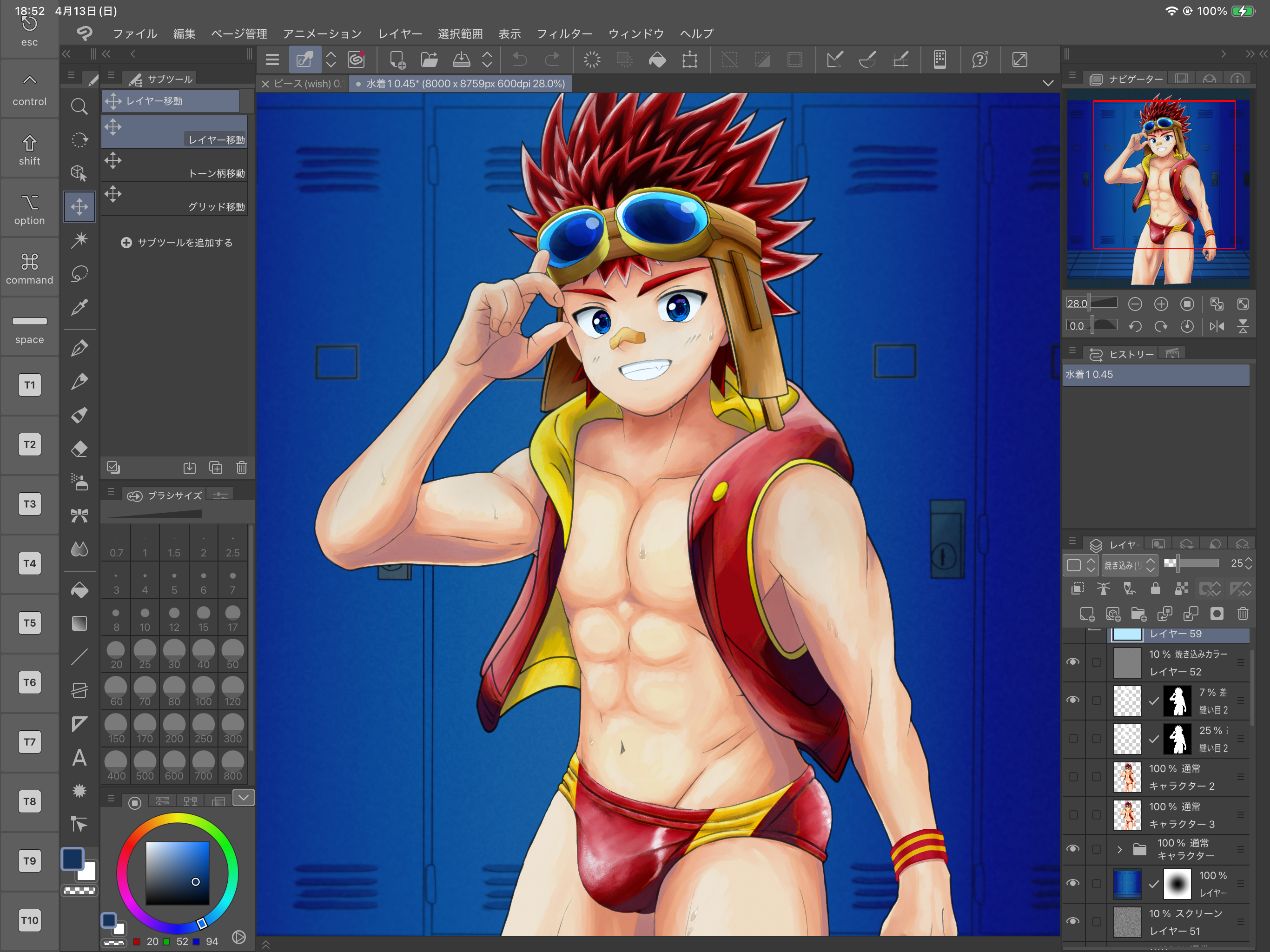Click the lock layer icon
The width and height of the screenshot is (1270, 952).
[x=1155, y=588]
